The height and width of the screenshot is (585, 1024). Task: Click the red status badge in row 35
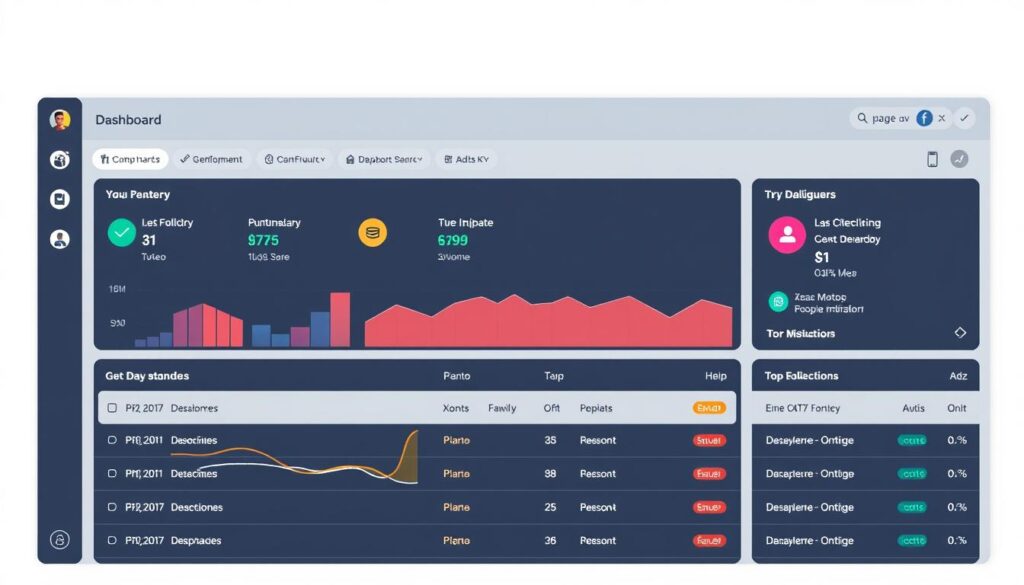pos(708,440)
